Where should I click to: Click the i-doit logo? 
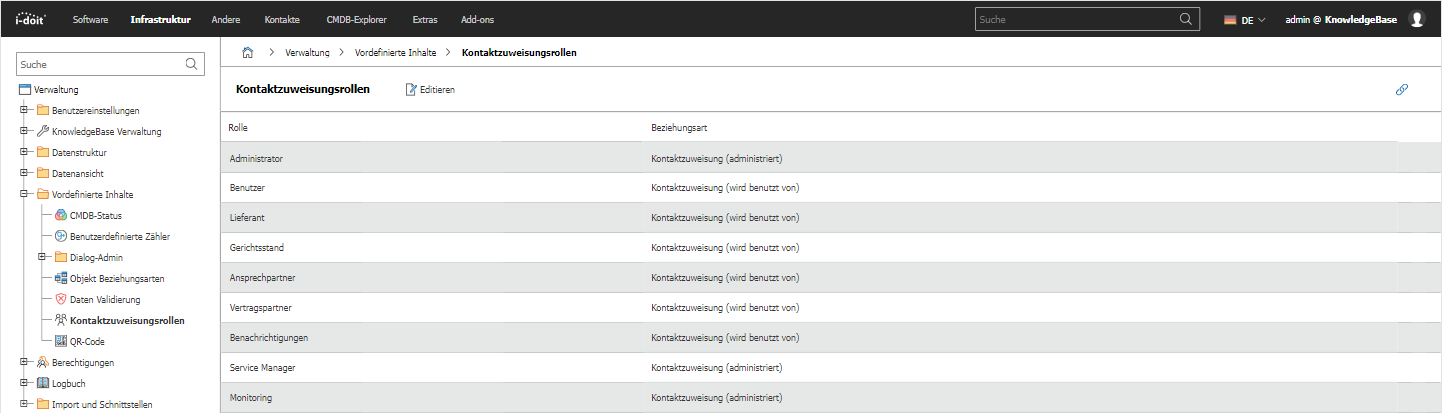(31, 19)
